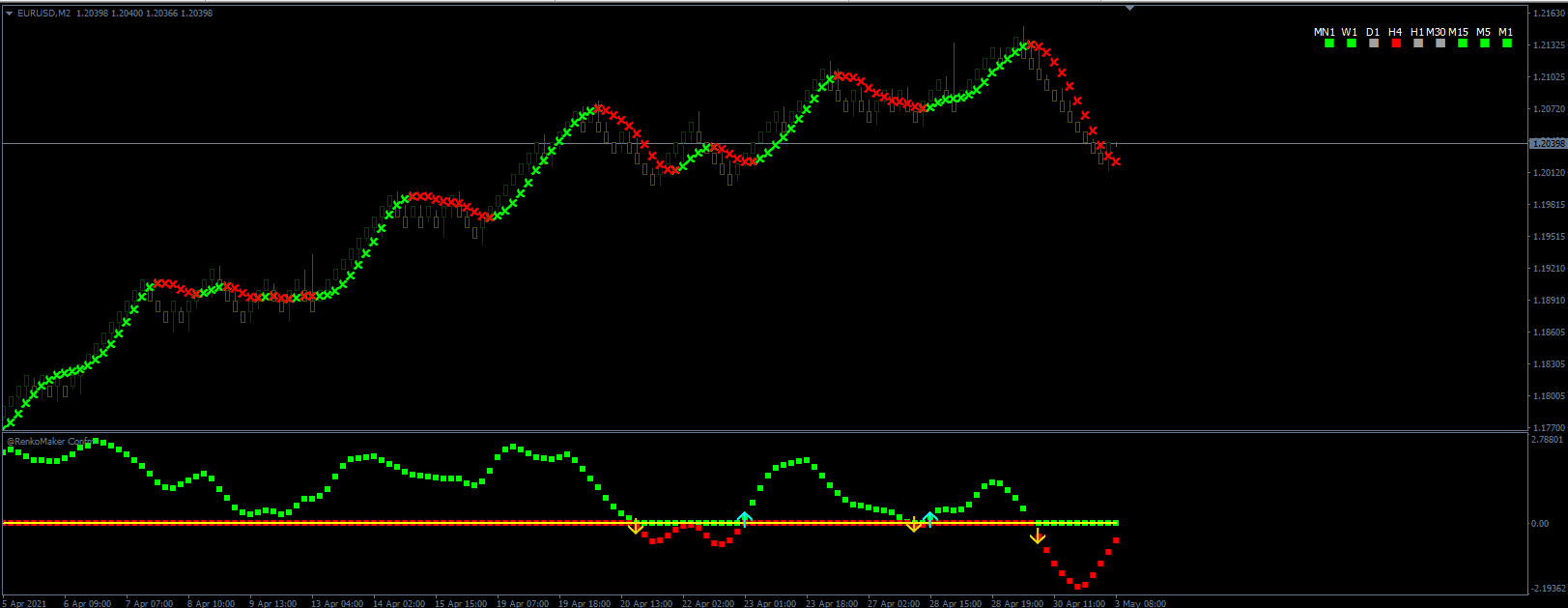Click the 3 May 08:00 time axis label

pos(1141,603)
